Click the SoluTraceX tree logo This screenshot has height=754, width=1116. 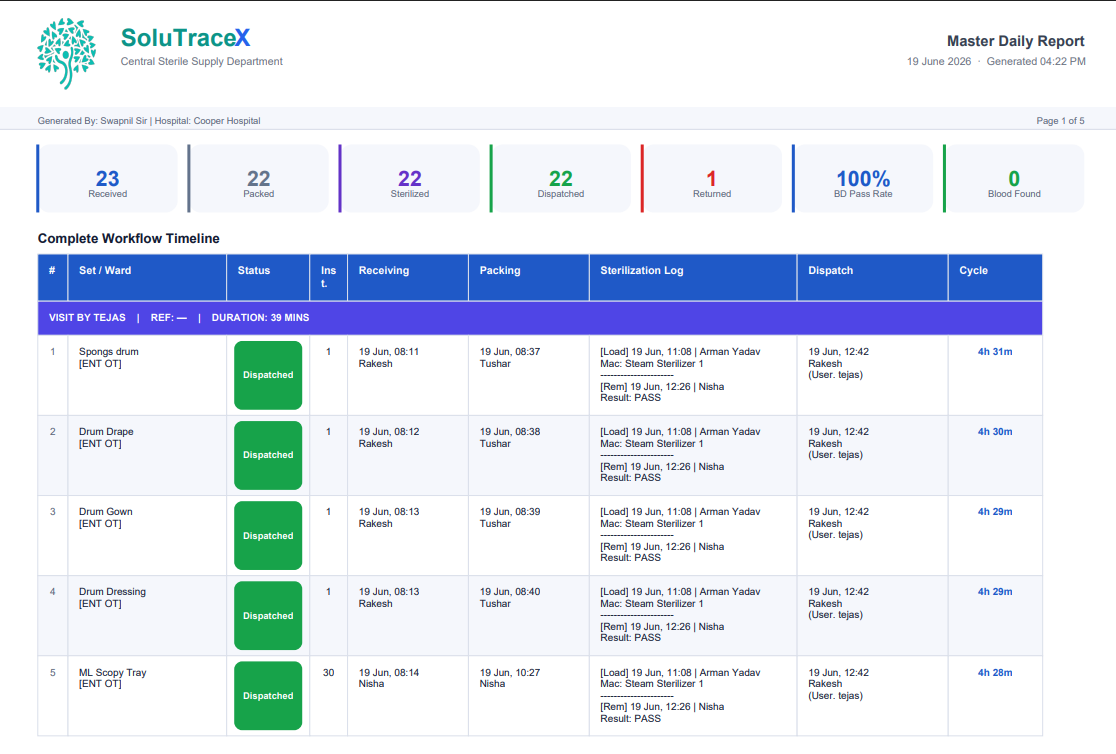[67, 53]
